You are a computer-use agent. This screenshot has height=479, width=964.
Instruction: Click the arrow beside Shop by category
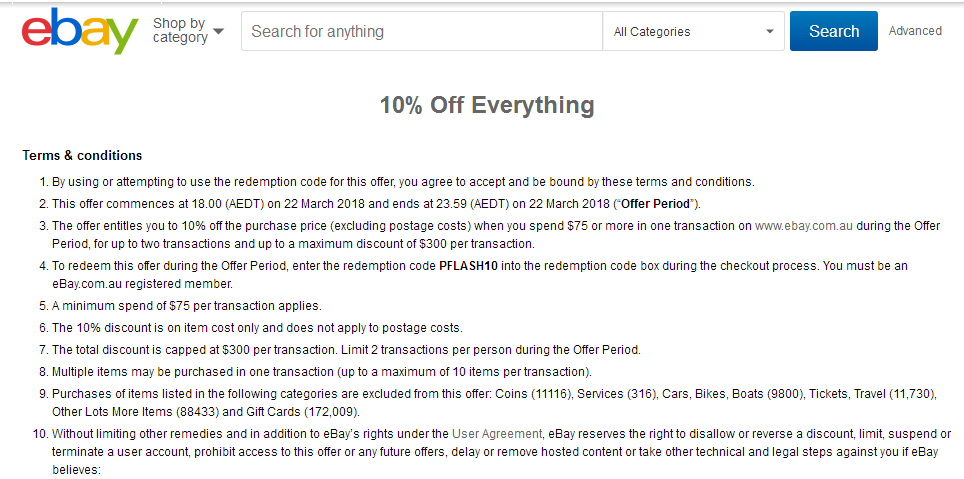click(x=218, y=31)
